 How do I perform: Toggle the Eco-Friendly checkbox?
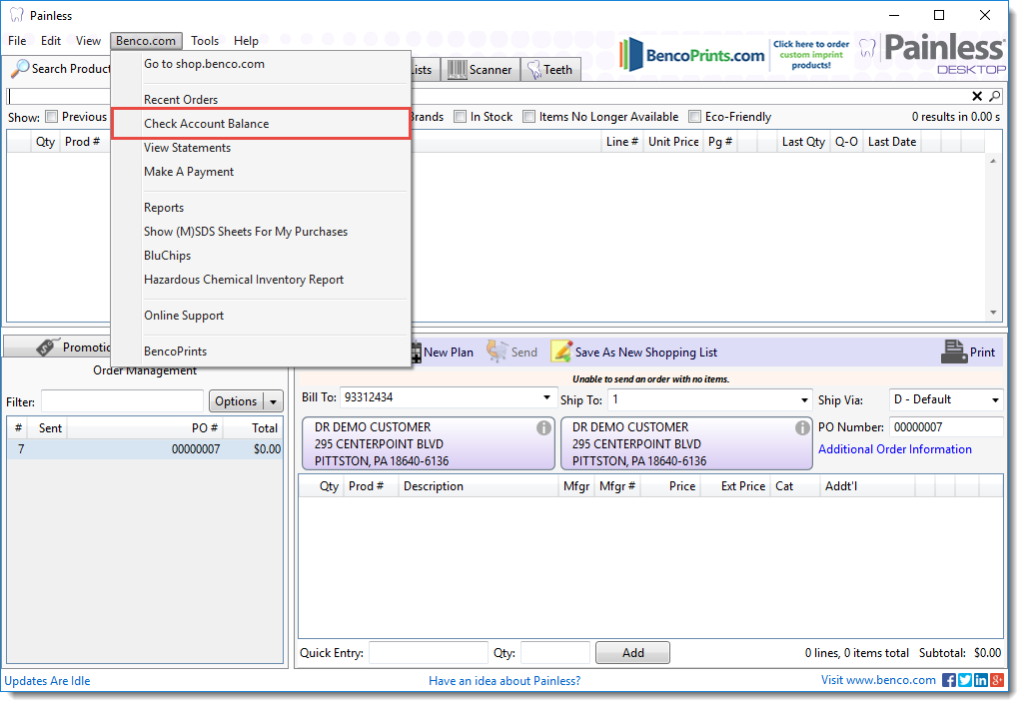[695, 116]
